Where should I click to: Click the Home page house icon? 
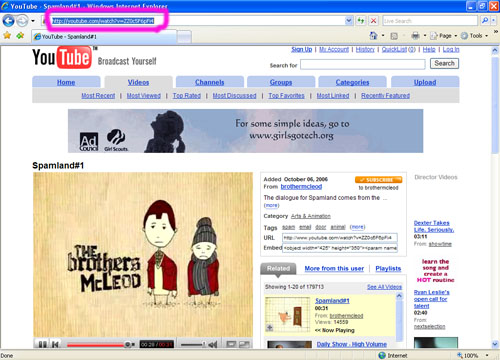tap(373, 35)
